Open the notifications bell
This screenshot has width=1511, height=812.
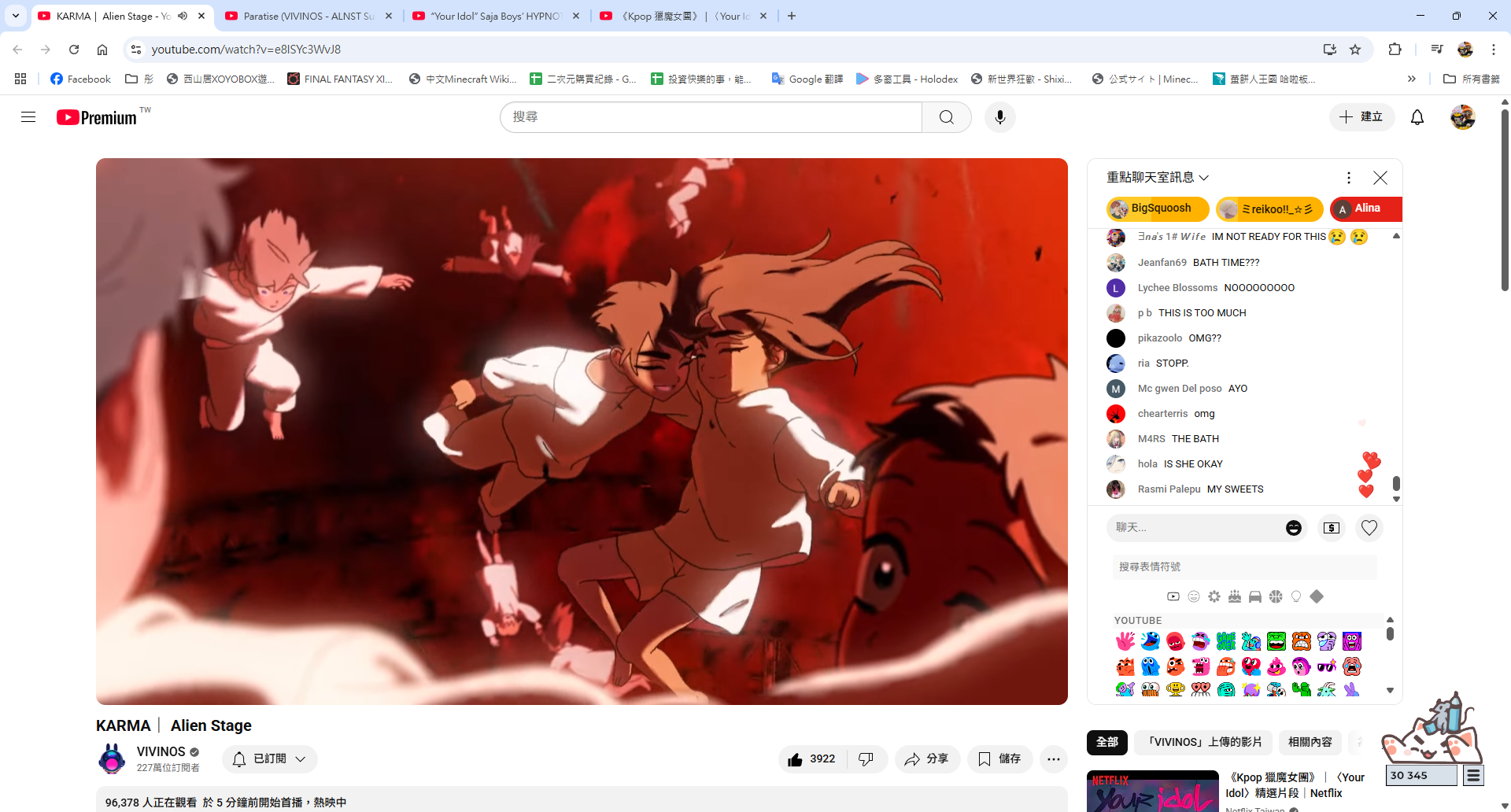1417,117
